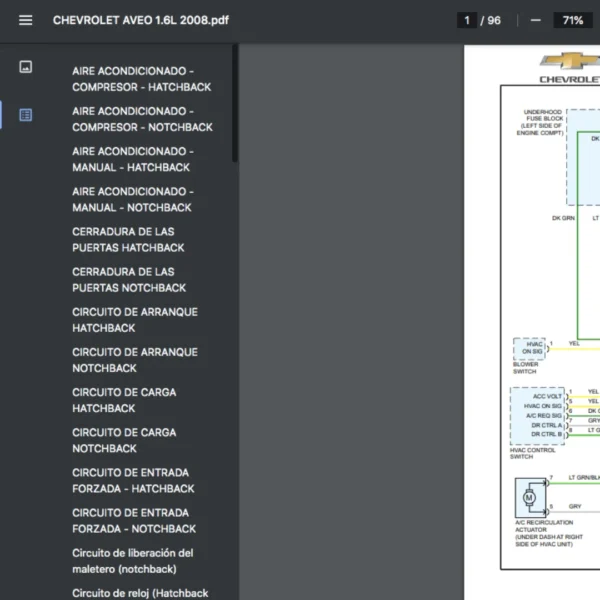Click the BLOWER SWITCH label in diagram
600x600 pixels.
pos(525,368)
